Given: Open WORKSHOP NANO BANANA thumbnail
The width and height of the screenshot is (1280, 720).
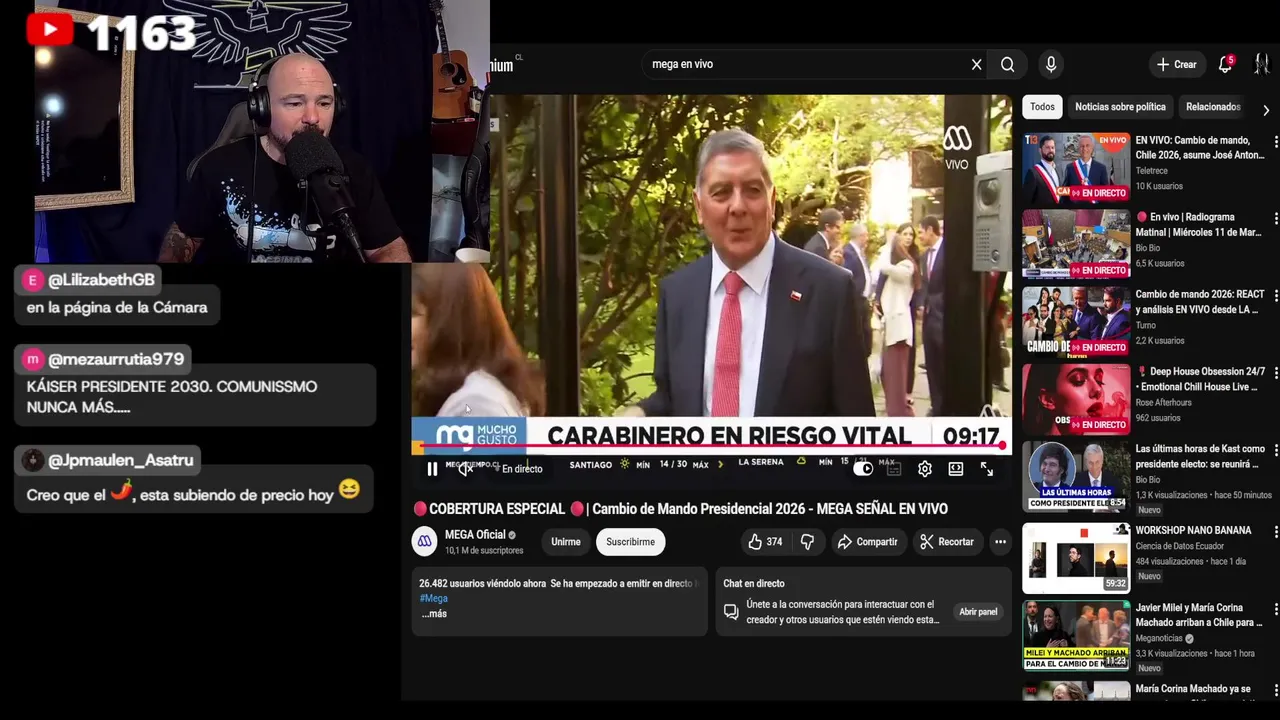Looking at the screenshot, I should click(x=1076, y=558).
